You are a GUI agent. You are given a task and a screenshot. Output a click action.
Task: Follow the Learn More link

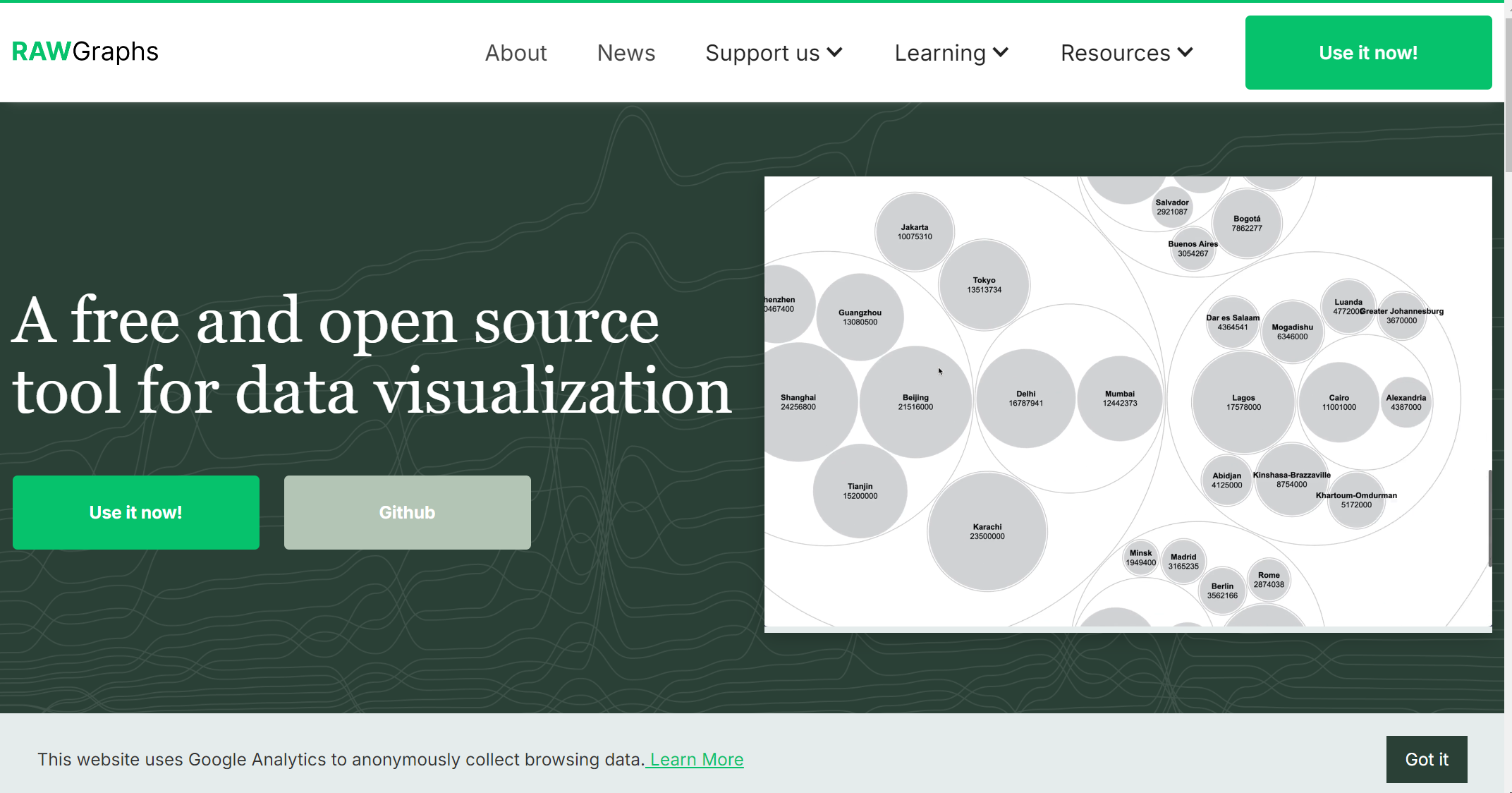696,759
